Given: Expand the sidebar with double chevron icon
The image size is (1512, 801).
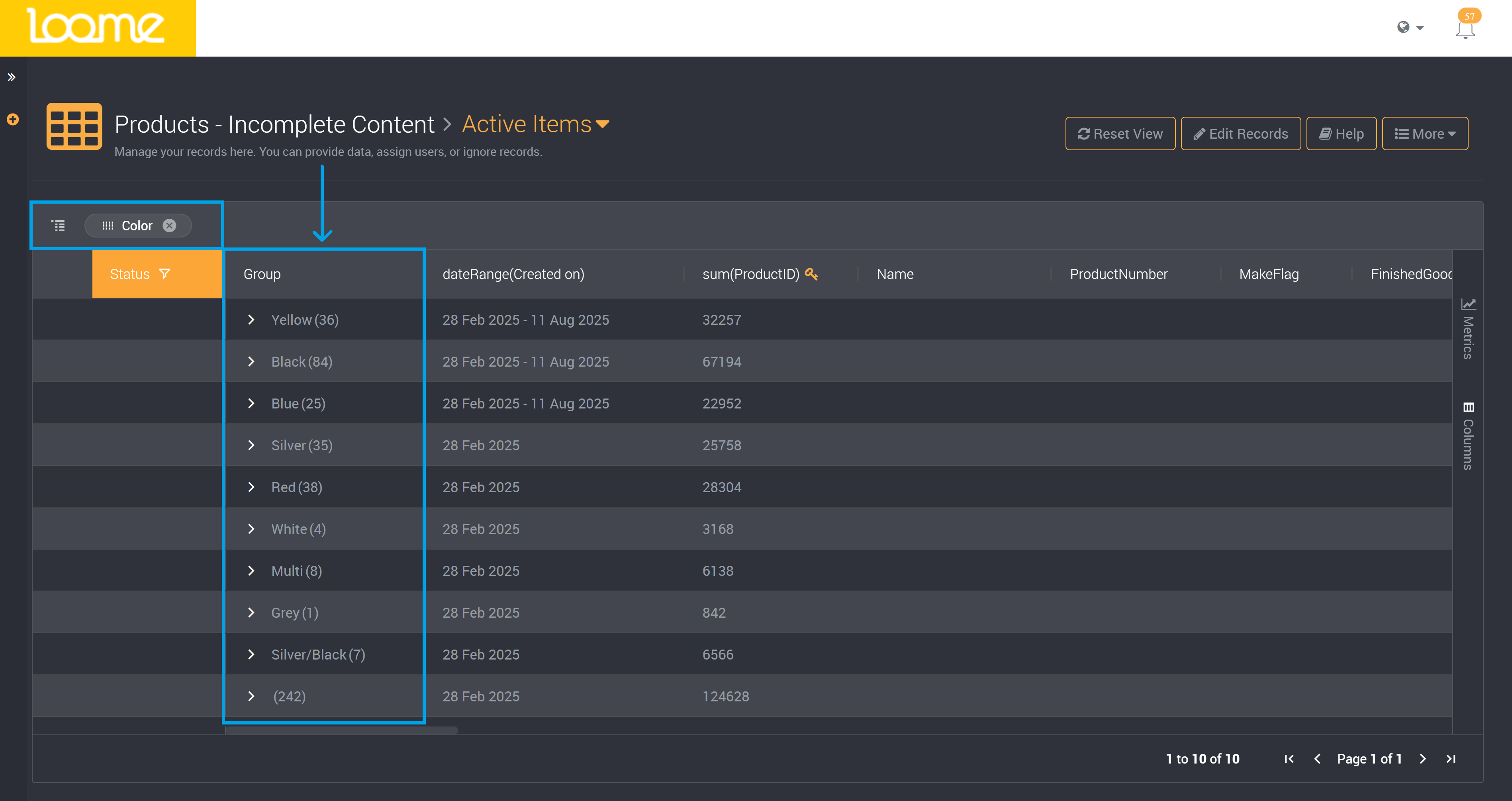Looking at the screenshot, I should pos(11,77).
